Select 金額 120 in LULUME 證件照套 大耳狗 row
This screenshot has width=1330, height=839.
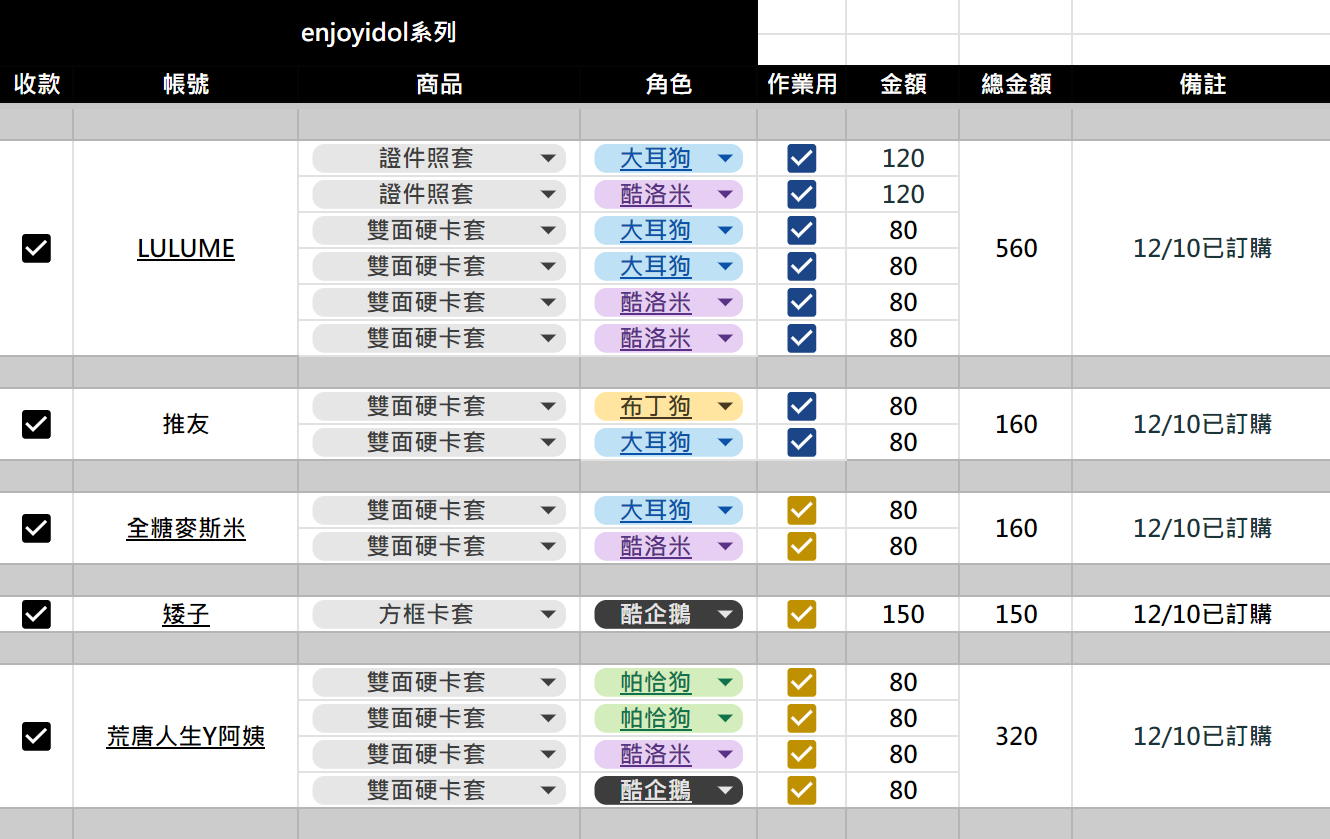[x=903, y=158]
